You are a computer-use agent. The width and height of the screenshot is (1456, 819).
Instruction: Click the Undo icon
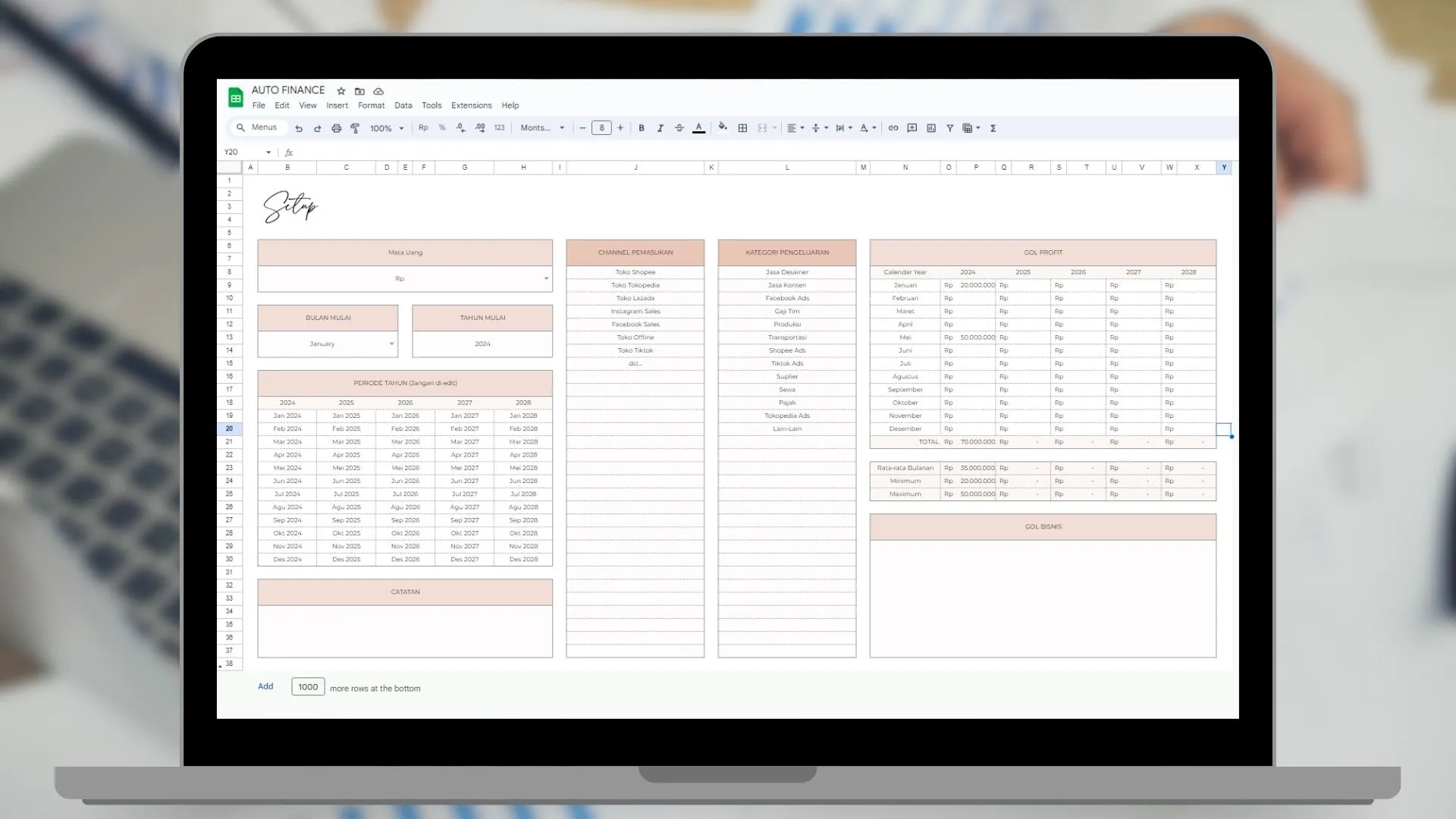299,128
